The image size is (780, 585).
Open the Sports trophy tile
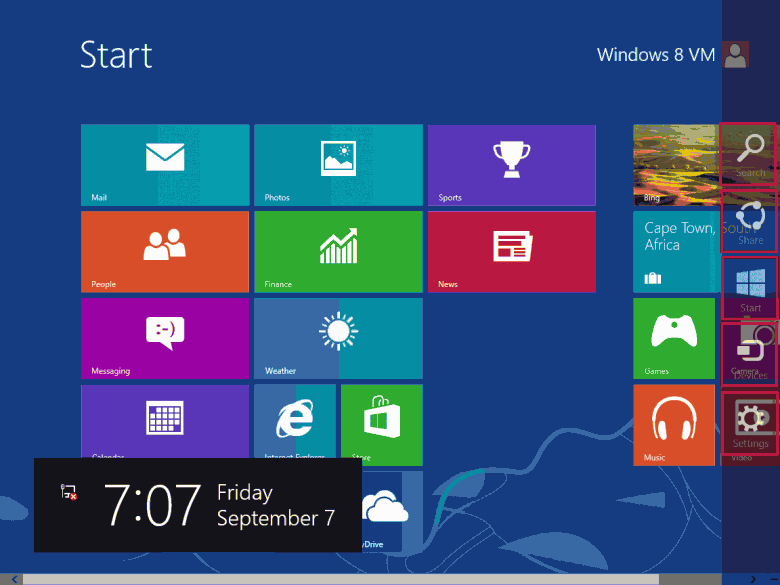pos(512,165)
